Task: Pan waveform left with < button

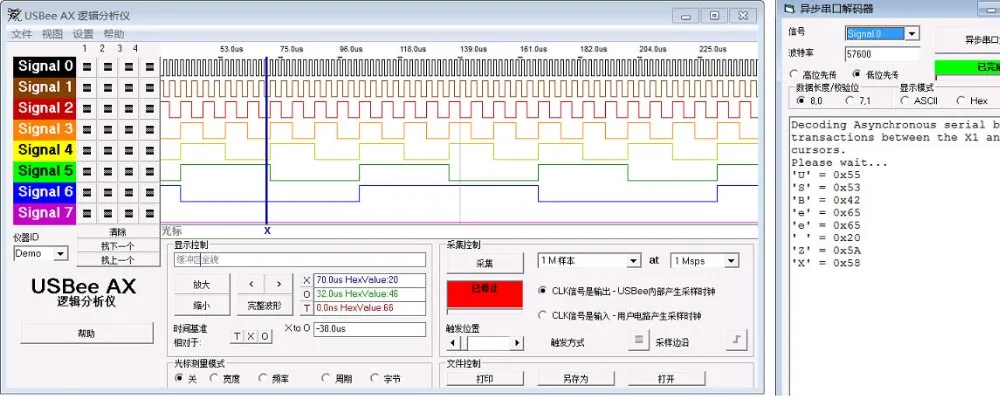Action: [251, 284]
